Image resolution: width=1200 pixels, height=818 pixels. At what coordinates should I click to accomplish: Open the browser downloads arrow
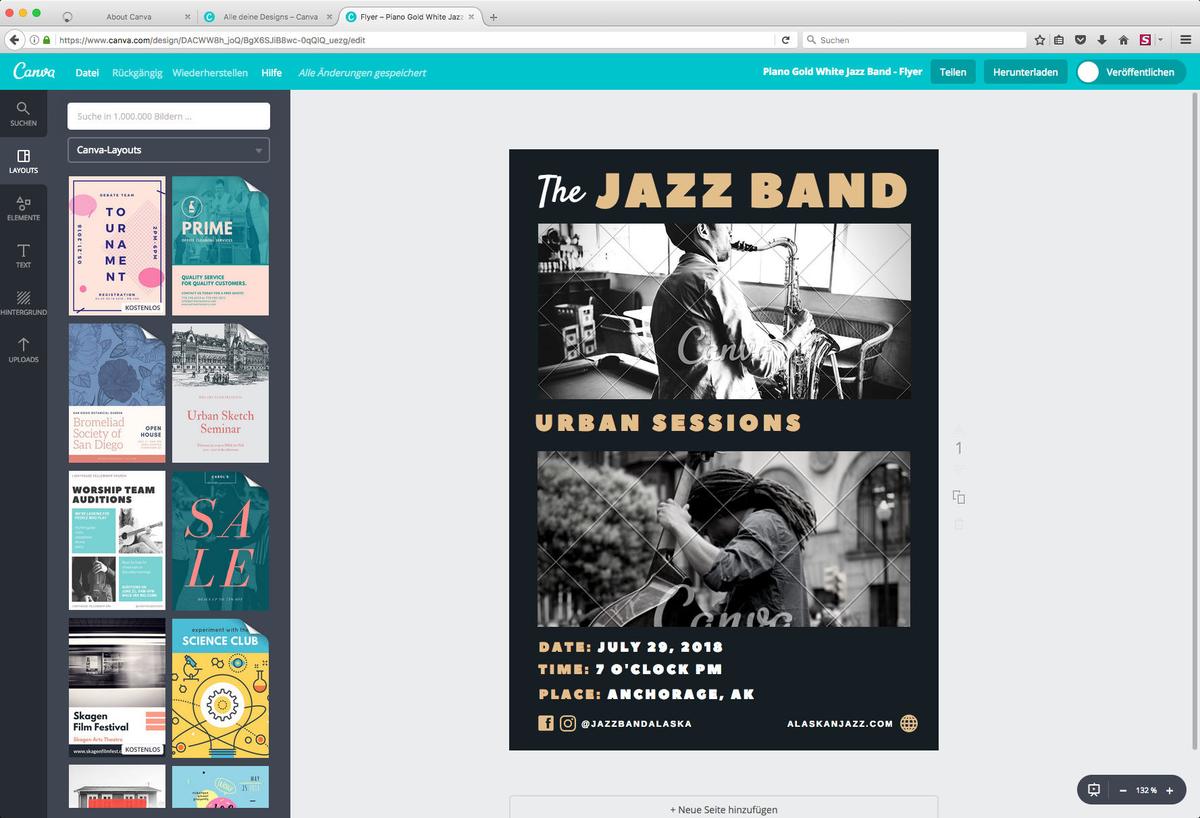coord(1102,40)
